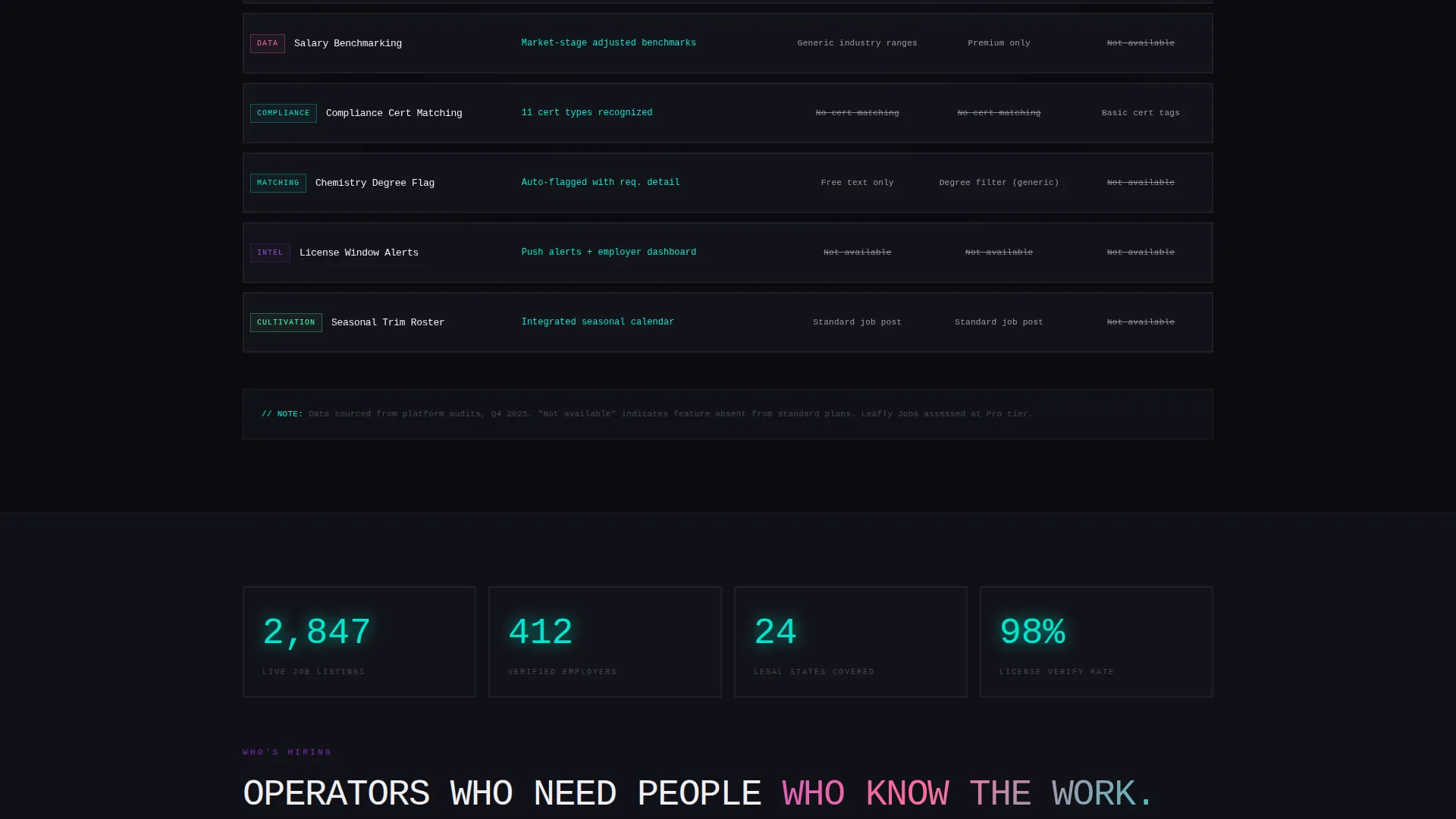Select Chemistry Degree Flag feature name

pyautogui.click(x=375, y=183)
